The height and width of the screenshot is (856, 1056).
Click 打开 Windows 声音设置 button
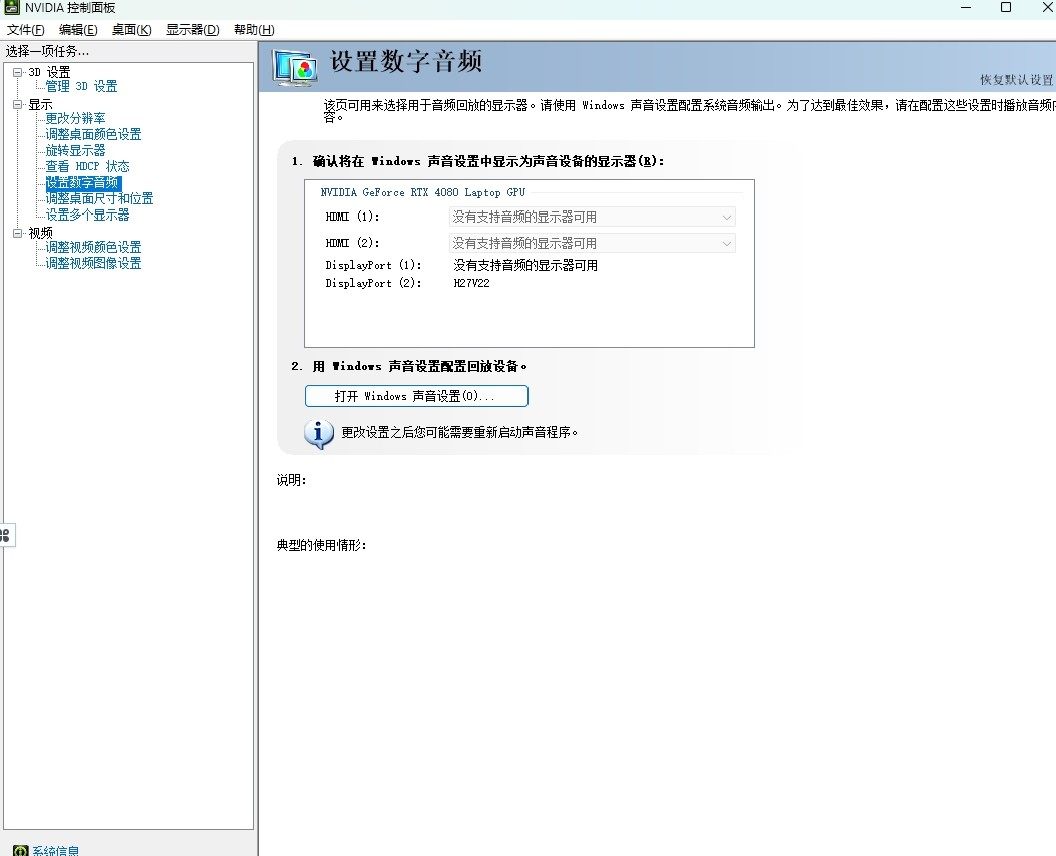[416, 396]
